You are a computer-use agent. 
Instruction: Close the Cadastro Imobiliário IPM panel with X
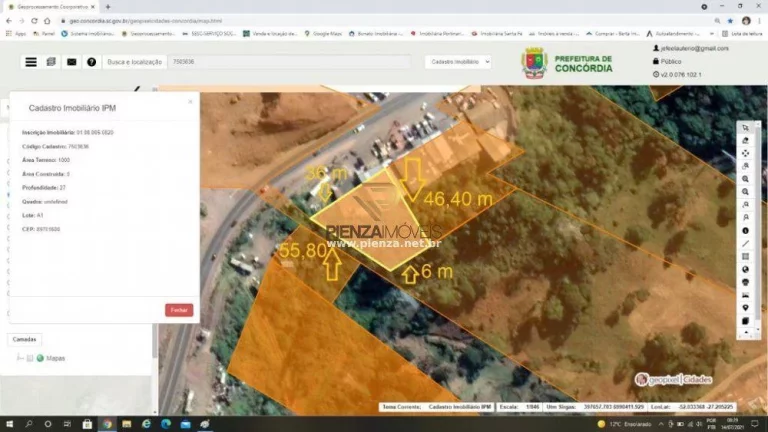pyautogui.click(x=190, y=102)
